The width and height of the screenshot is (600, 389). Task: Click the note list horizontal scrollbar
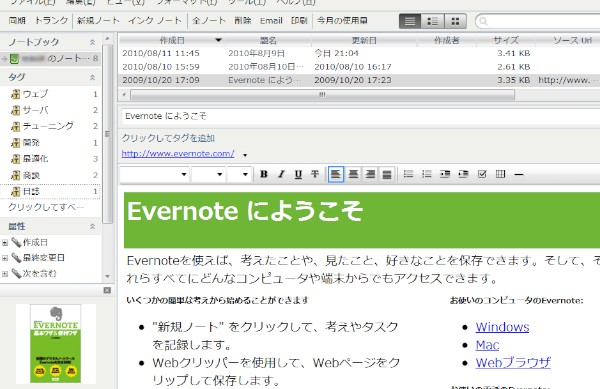pyautogui.click(x=322, y=95)
